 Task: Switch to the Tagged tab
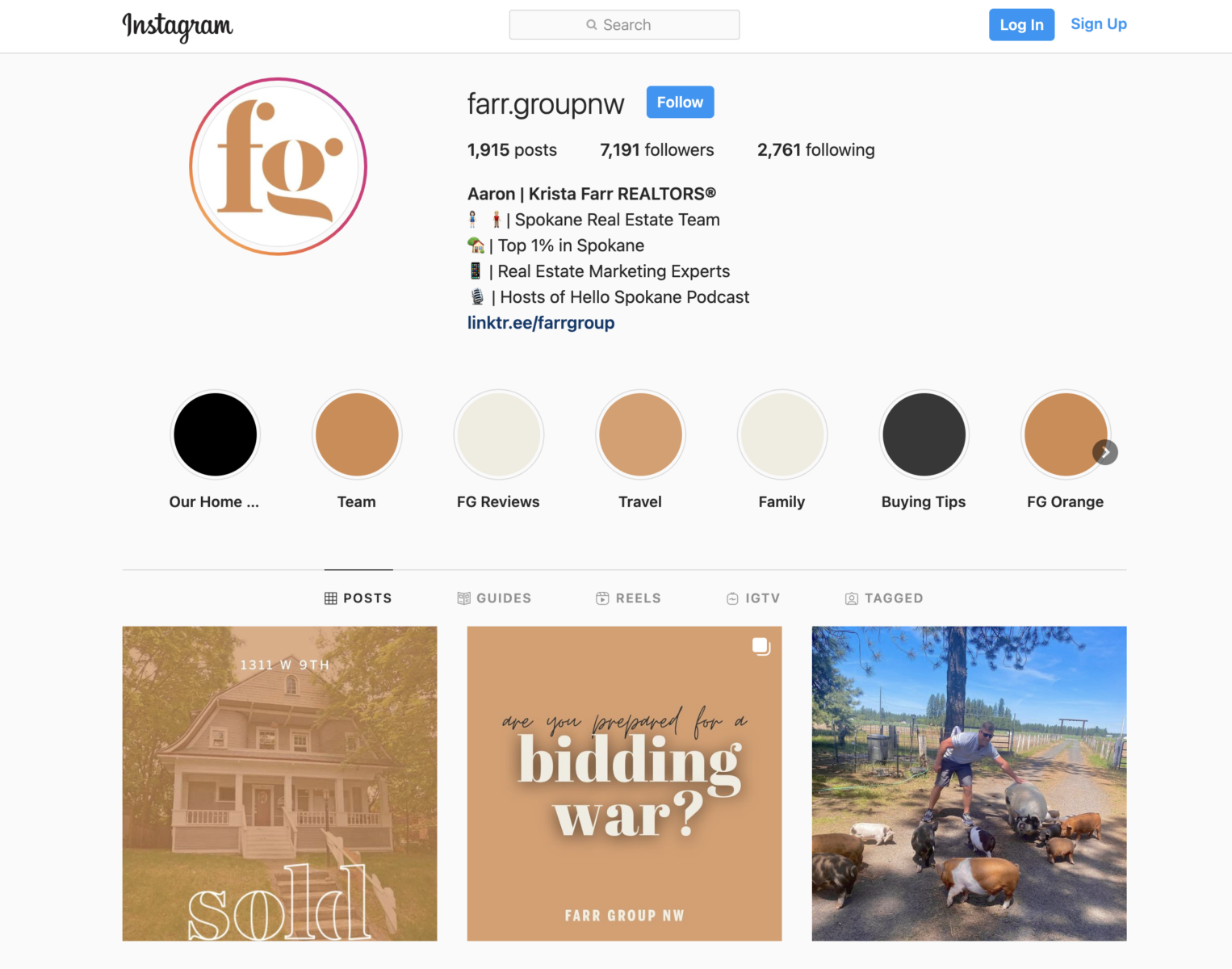point(884,598)
